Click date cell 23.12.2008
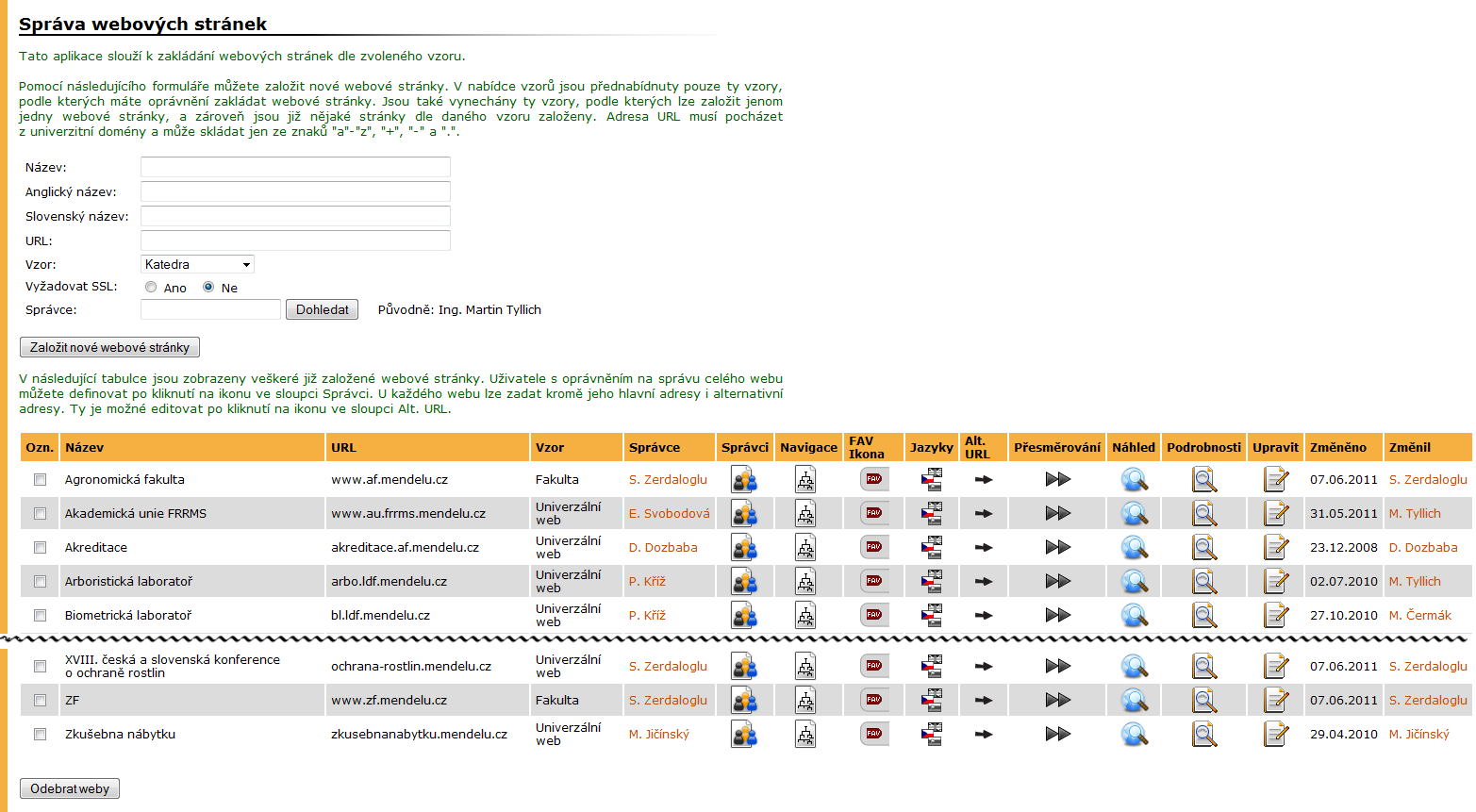 tap(1343, 548)
